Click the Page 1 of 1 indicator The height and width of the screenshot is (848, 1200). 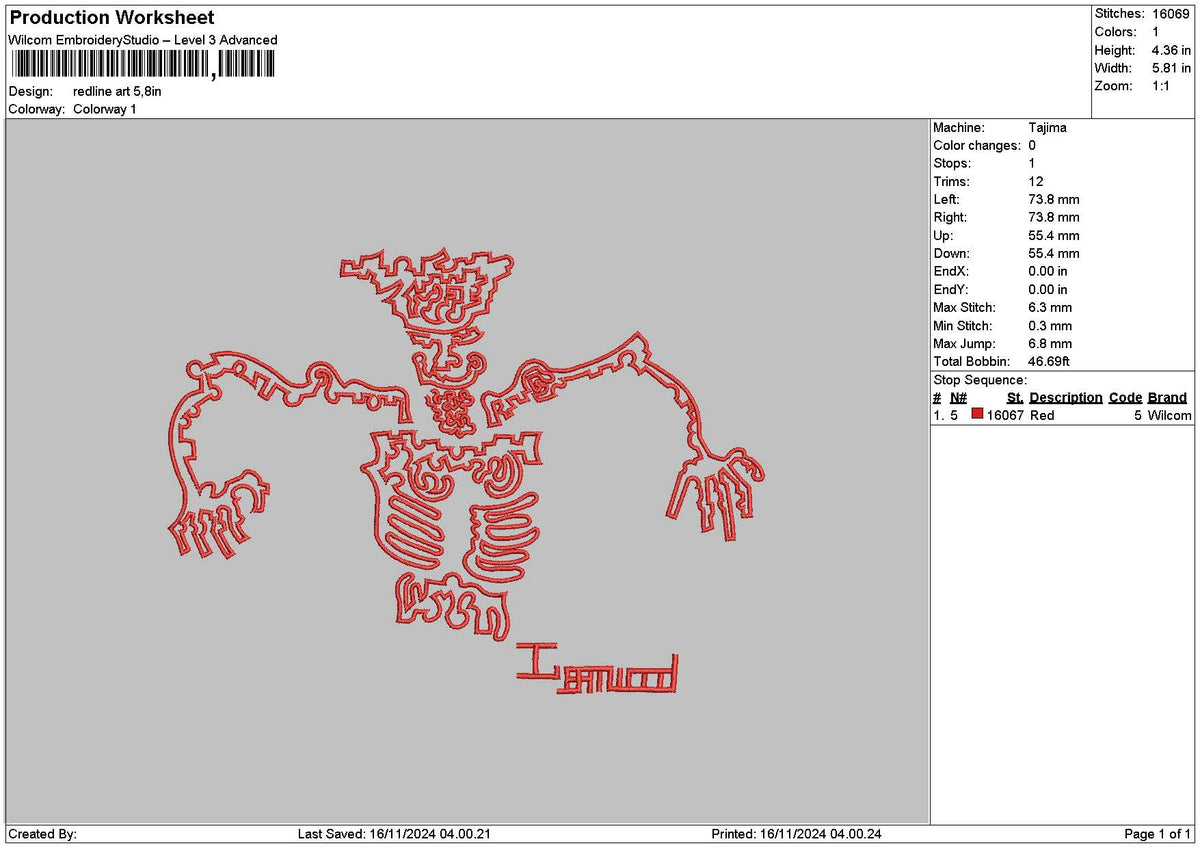tap(1158, 834)
